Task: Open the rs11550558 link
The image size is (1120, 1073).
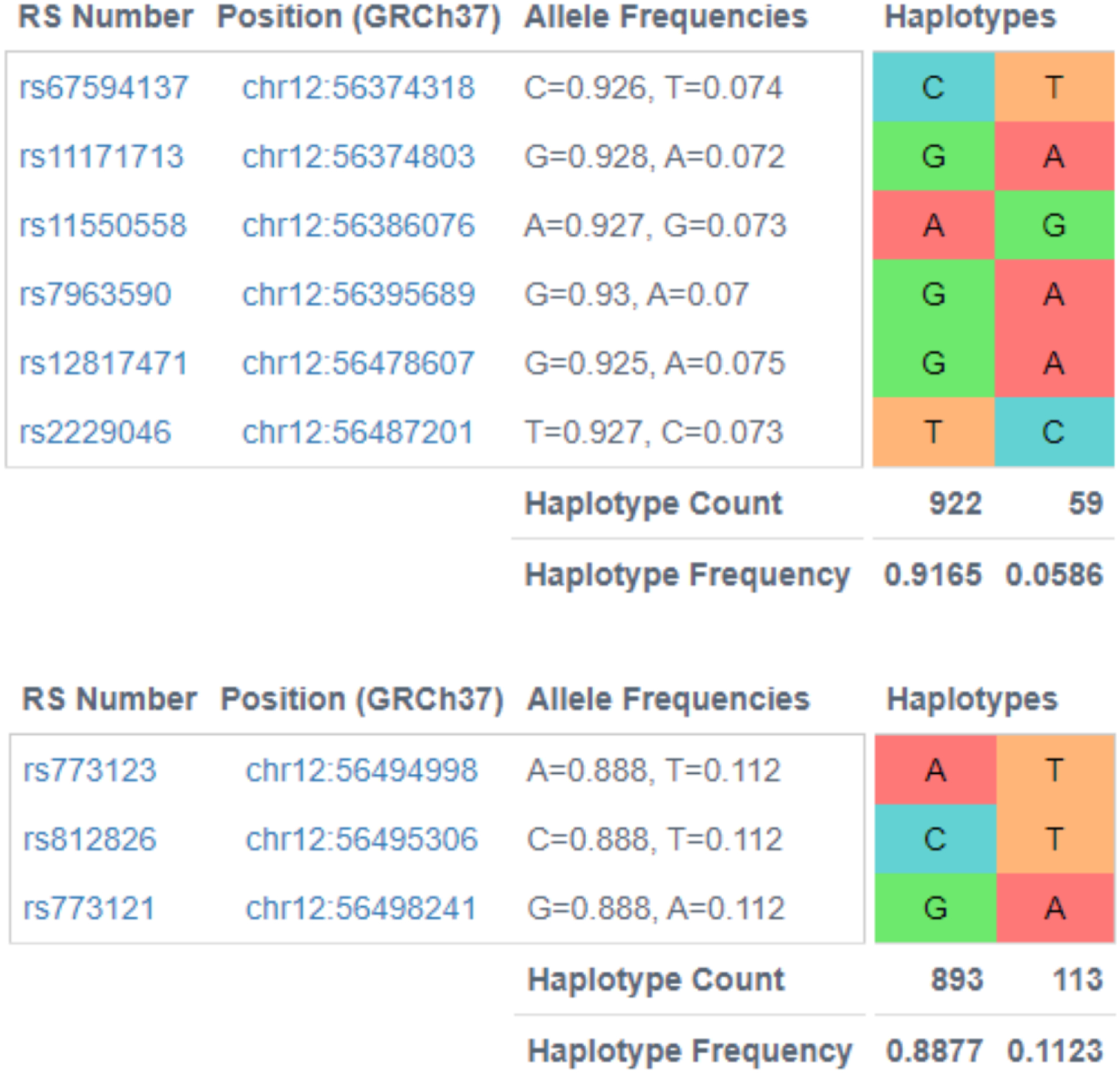Action: (103, 226)
